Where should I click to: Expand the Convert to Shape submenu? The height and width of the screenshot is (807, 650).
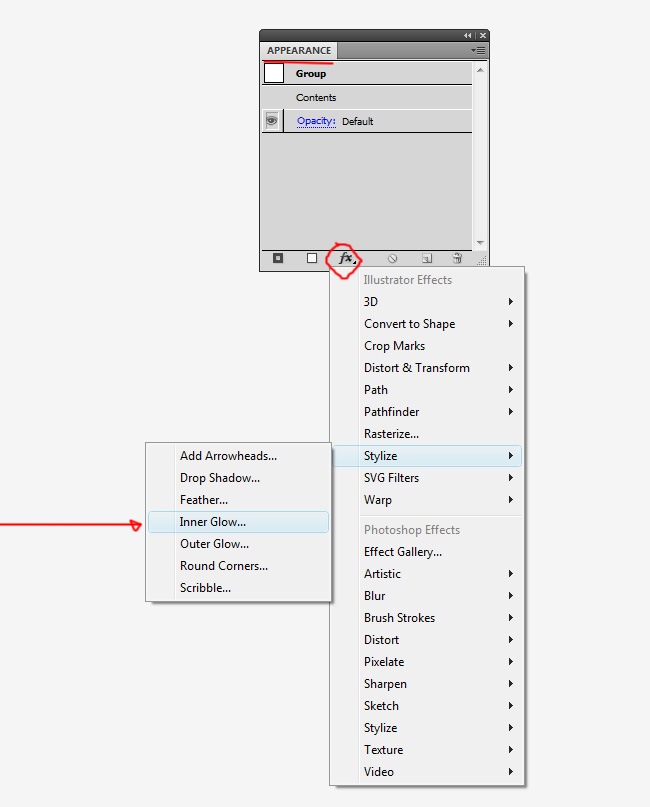tap(427, 324)
